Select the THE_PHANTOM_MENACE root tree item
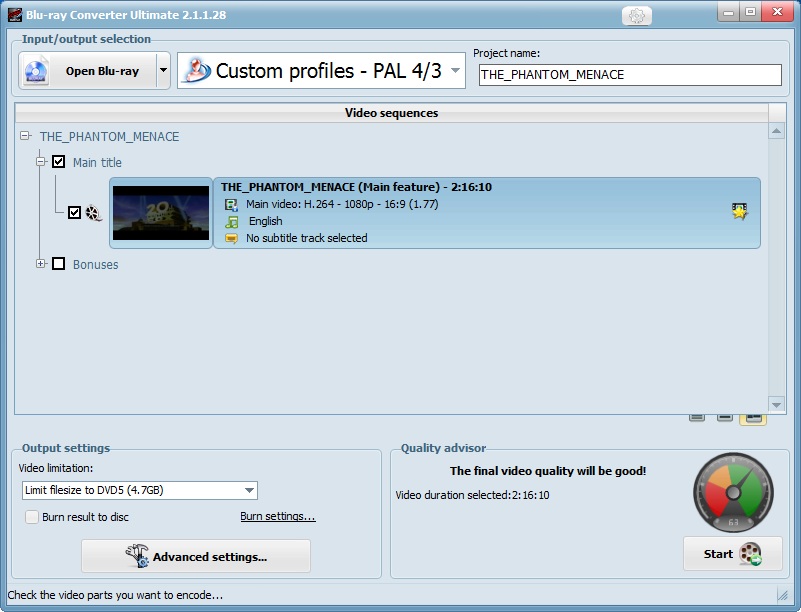Viewport: 801px width, 612px height. coord(109,137)
